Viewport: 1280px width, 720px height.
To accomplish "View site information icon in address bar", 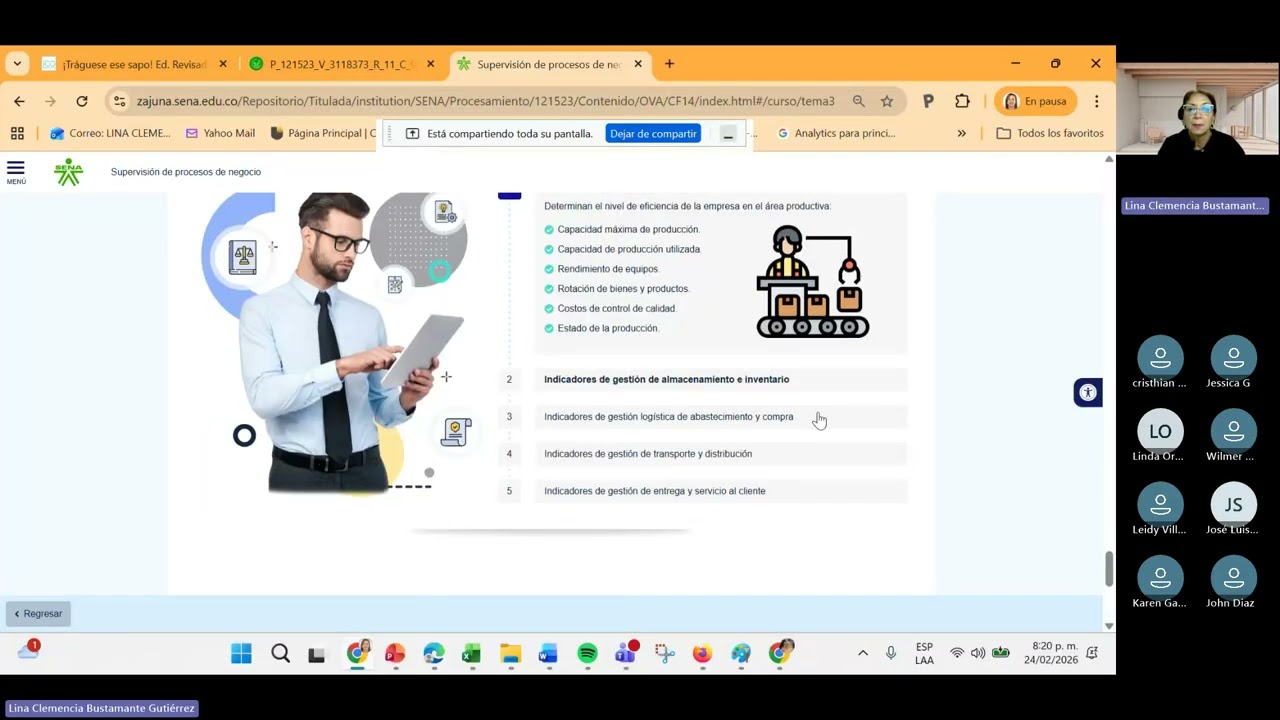I will tap(120, 101).
